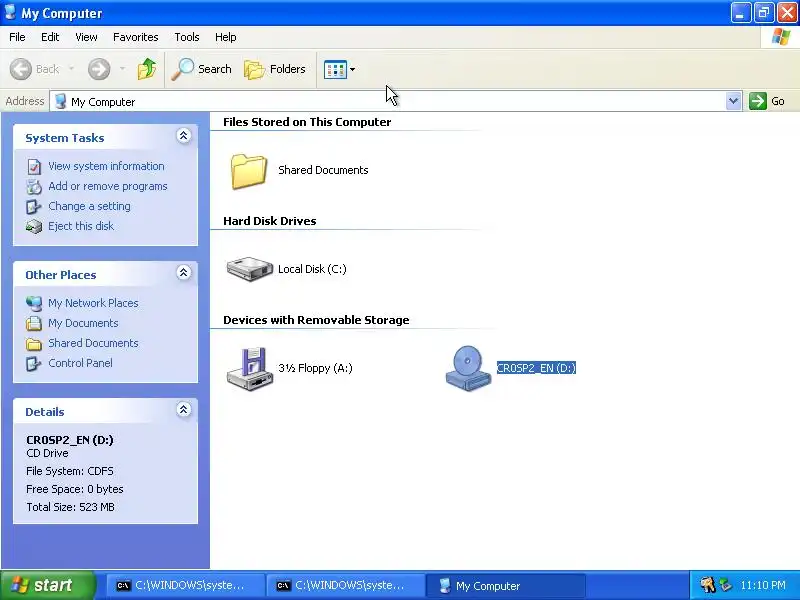Click the My Network Places icon

pyautogui.click(x=34, y=304)
